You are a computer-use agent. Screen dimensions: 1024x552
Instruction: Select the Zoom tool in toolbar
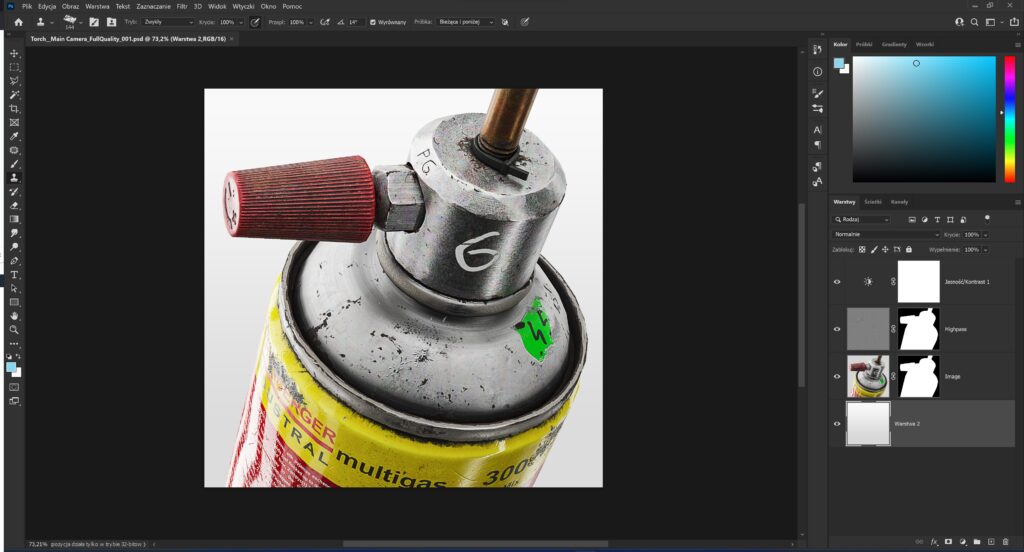point(14,330)
